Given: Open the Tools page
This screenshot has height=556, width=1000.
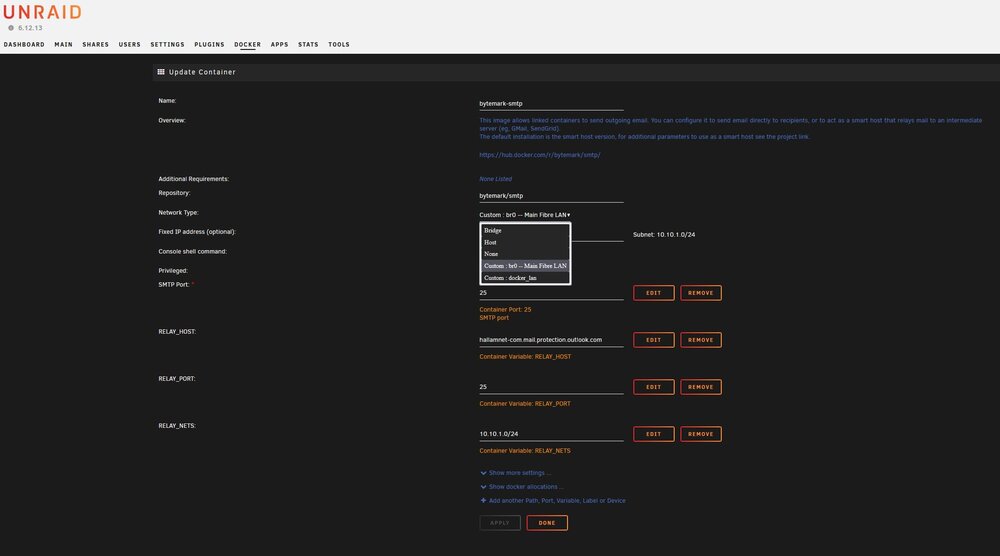Looking at the screenshot, I should (x=339, y=45).
